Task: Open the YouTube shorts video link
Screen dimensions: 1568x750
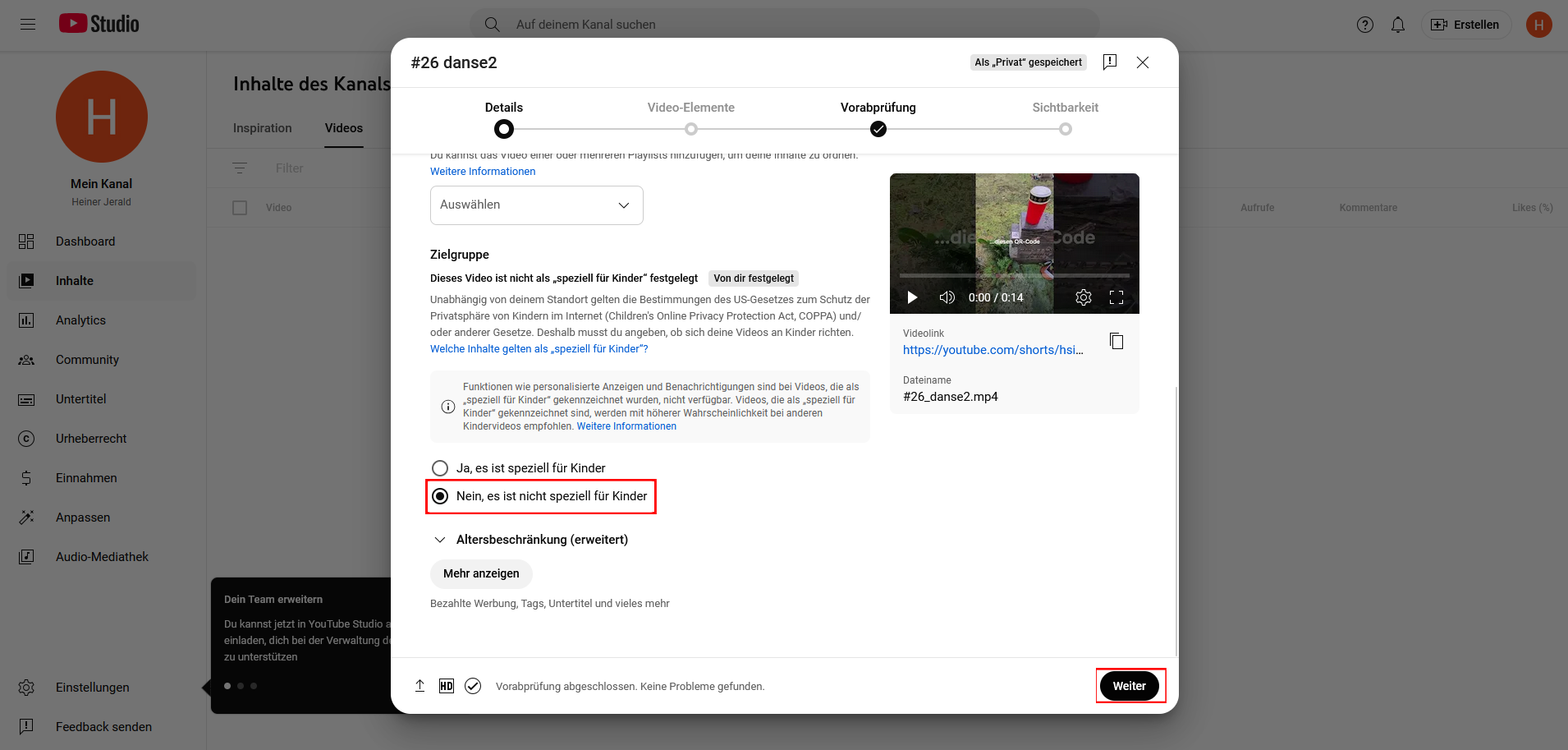Action: (993, 350)
